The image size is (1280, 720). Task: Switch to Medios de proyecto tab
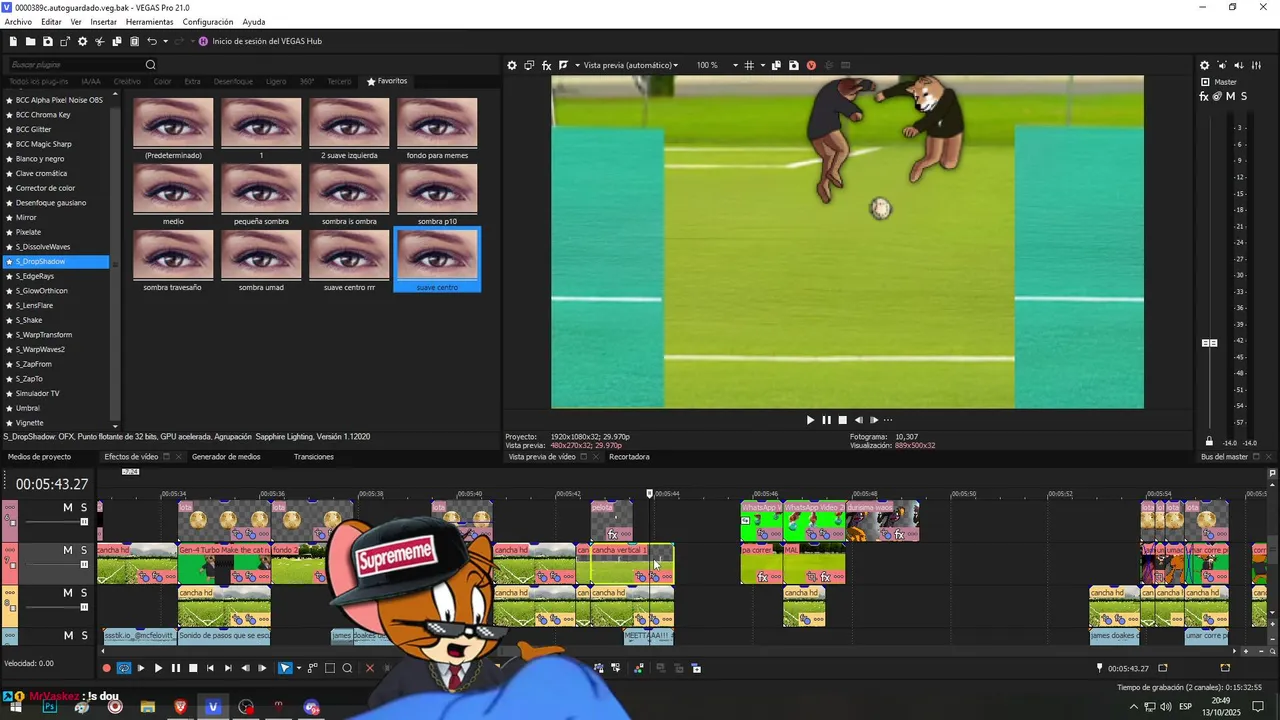click(39, 457)
